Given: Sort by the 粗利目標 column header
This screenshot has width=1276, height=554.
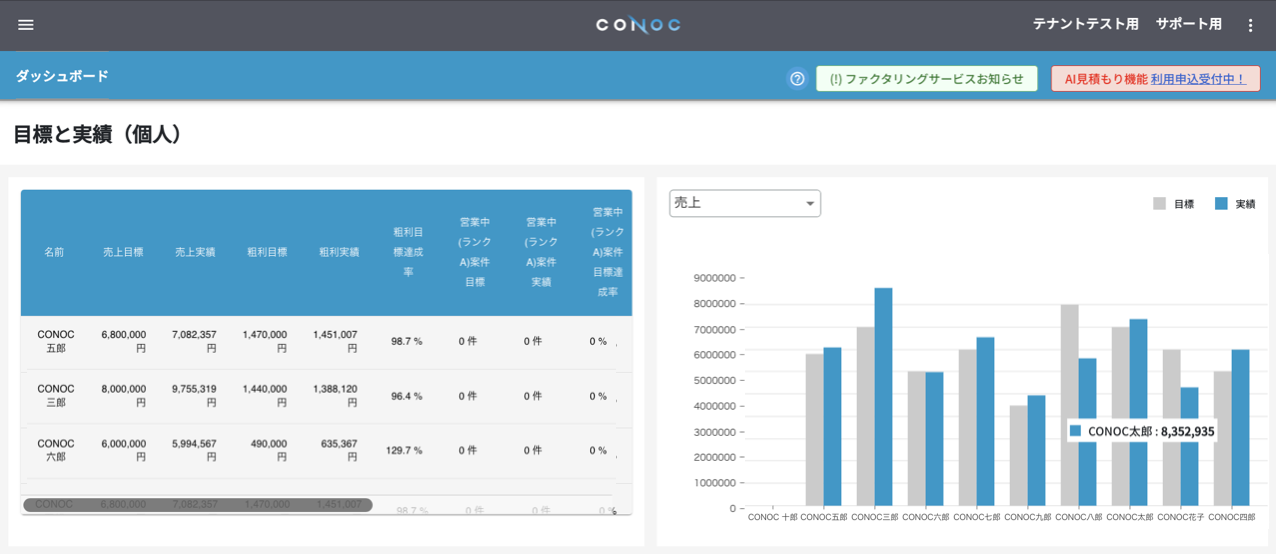Looking at the screenshot, I should click(267, 252).
